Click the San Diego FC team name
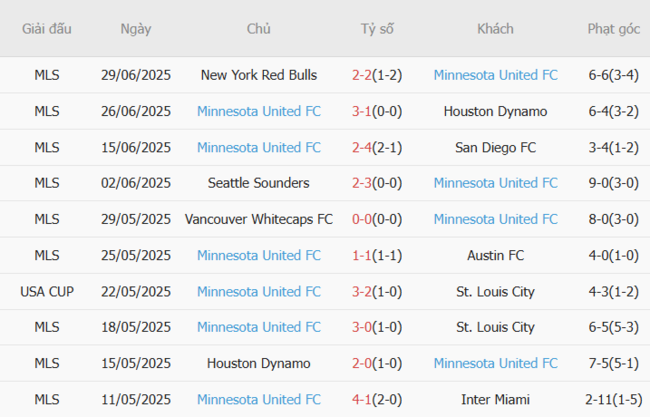The image size is (650, 417). click(495, 147)
